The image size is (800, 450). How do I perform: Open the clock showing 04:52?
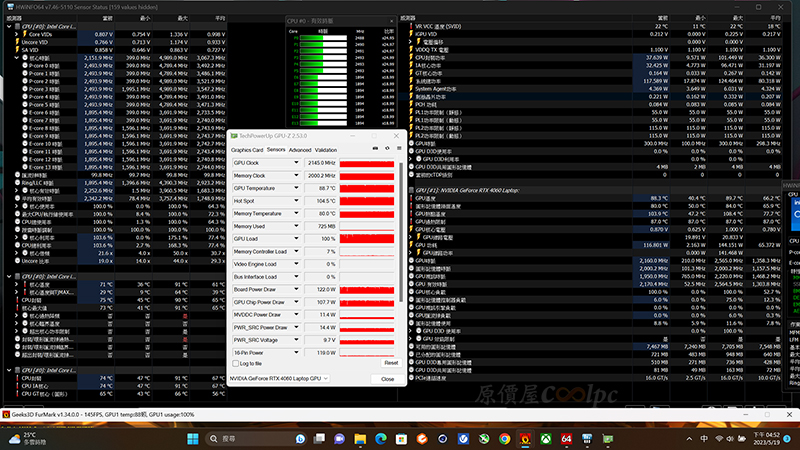point(766,439)
